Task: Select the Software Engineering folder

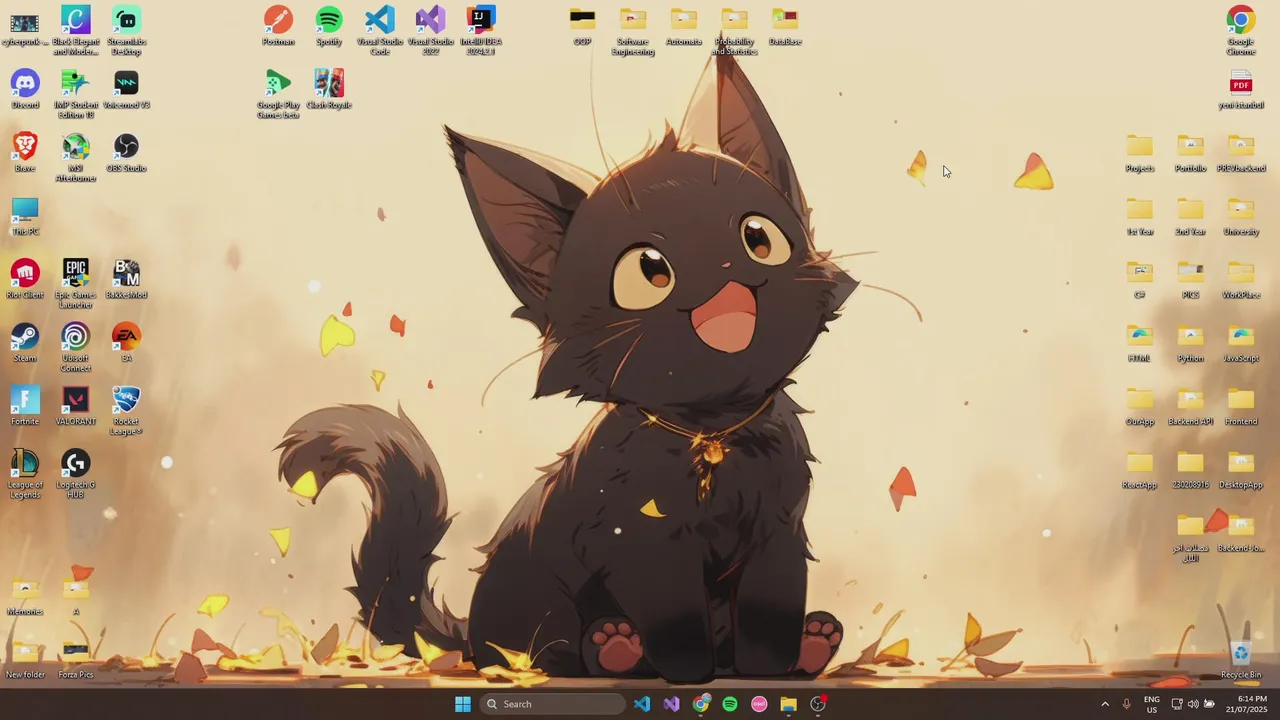Action: point(633,30)
